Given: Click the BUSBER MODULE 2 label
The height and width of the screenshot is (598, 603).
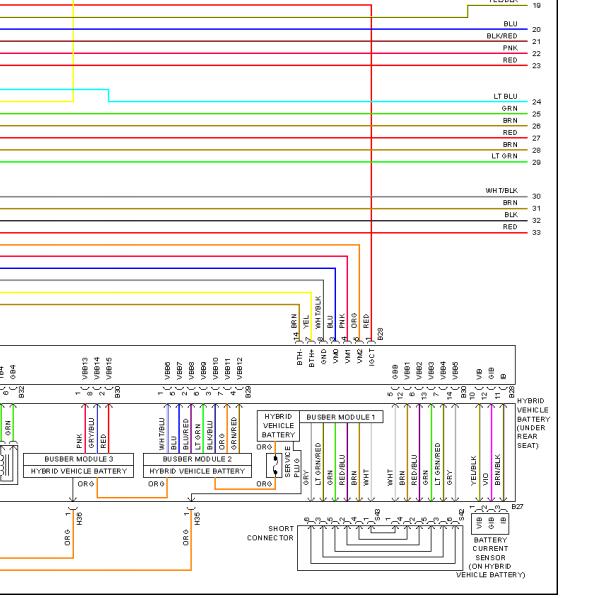Looking at the screenshot, I should coord(197,459).
